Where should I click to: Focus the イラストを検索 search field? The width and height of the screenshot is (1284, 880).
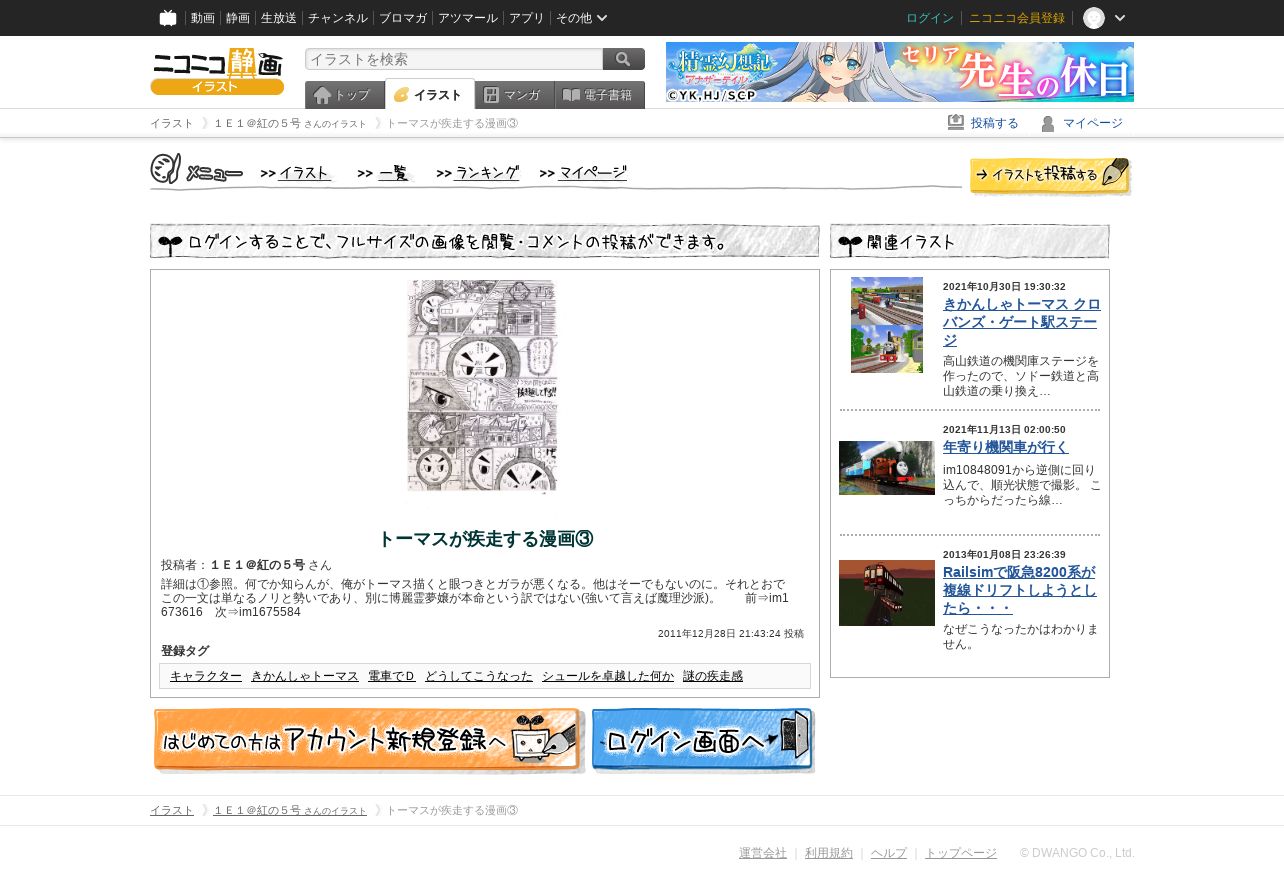coord(454,59)
